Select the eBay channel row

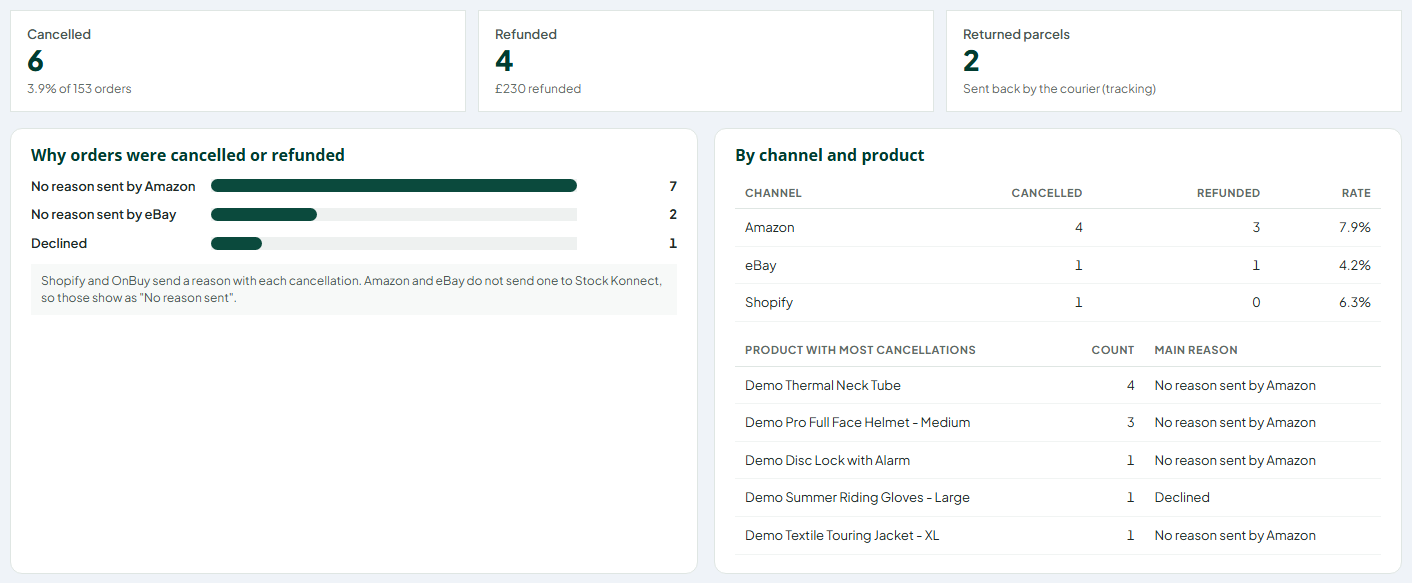[1058, 265]
